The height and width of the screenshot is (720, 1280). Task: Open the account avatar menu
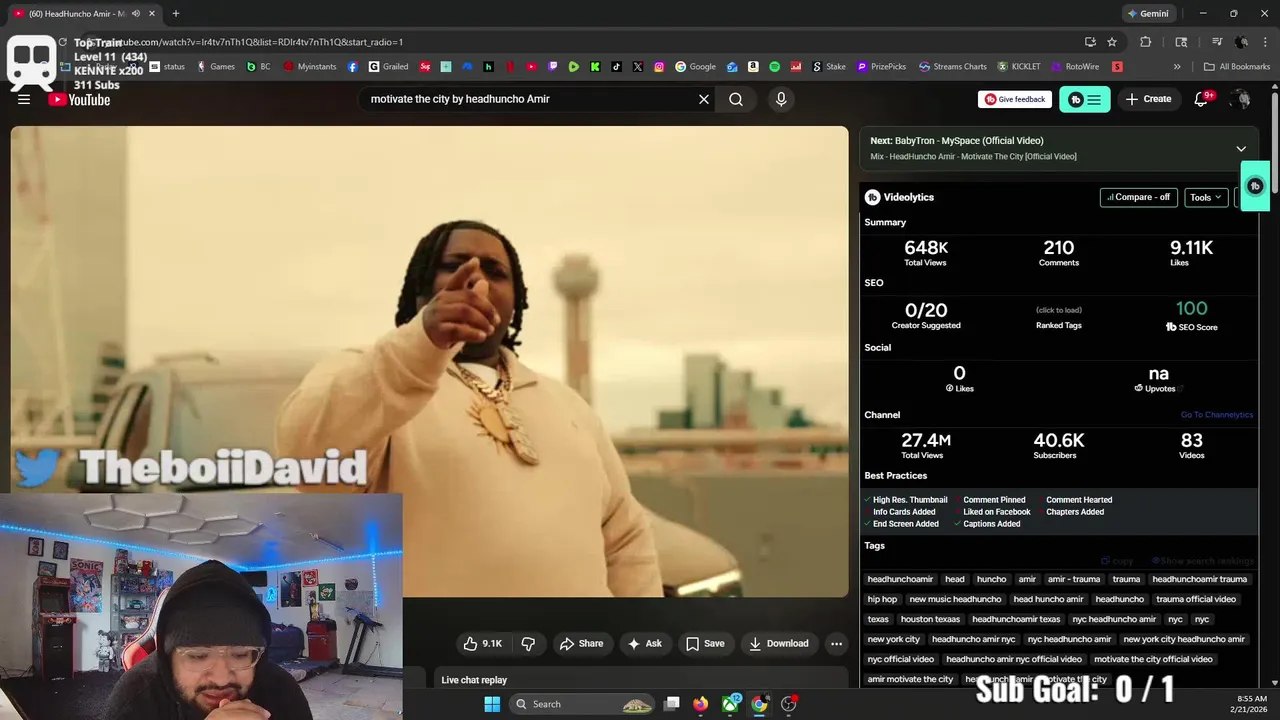[1241, 99]
